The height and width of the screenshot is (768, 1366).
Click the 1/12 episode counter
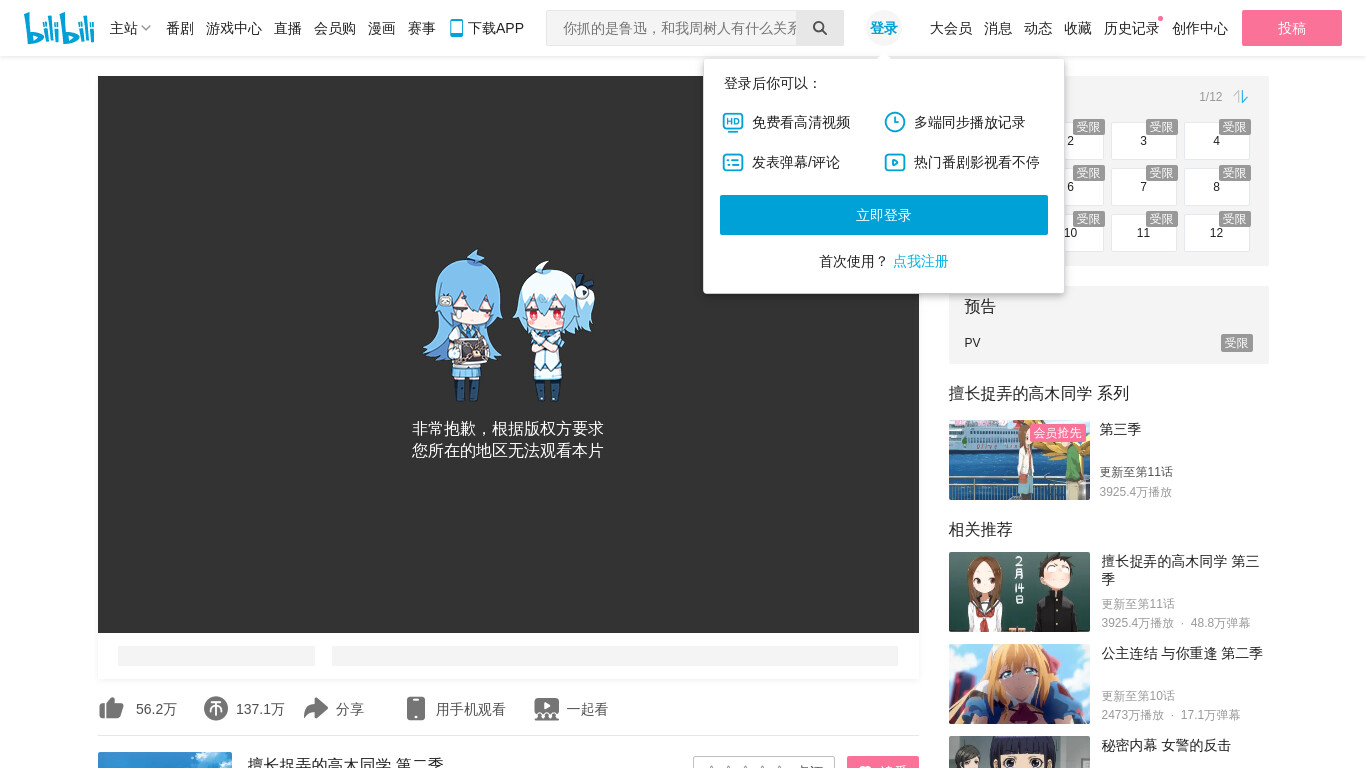[x=1210, y=97]
